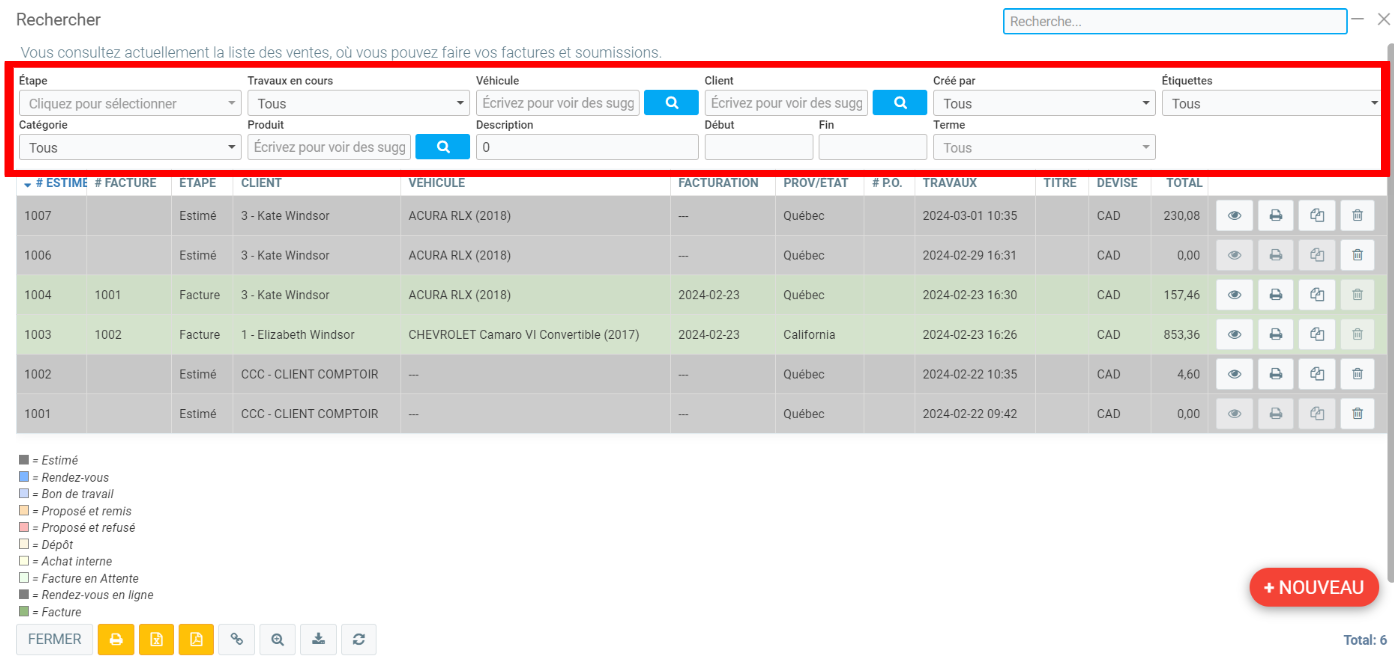View invoice row 1003 with the eye icon
Viewport: 1396px width, 662px height.
(x=1235, y=335)
